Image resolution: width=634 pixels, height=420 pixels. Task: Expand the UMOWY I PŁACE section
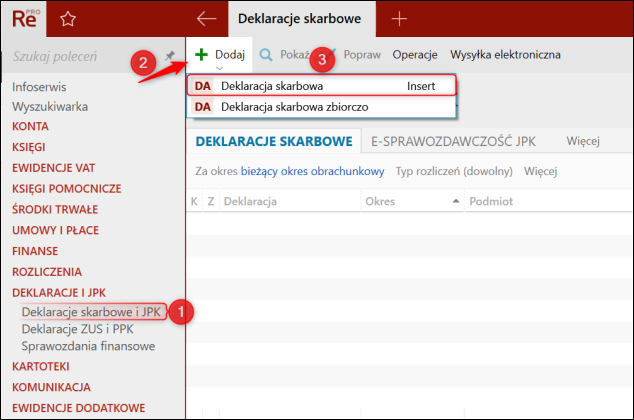coord(55,230)
